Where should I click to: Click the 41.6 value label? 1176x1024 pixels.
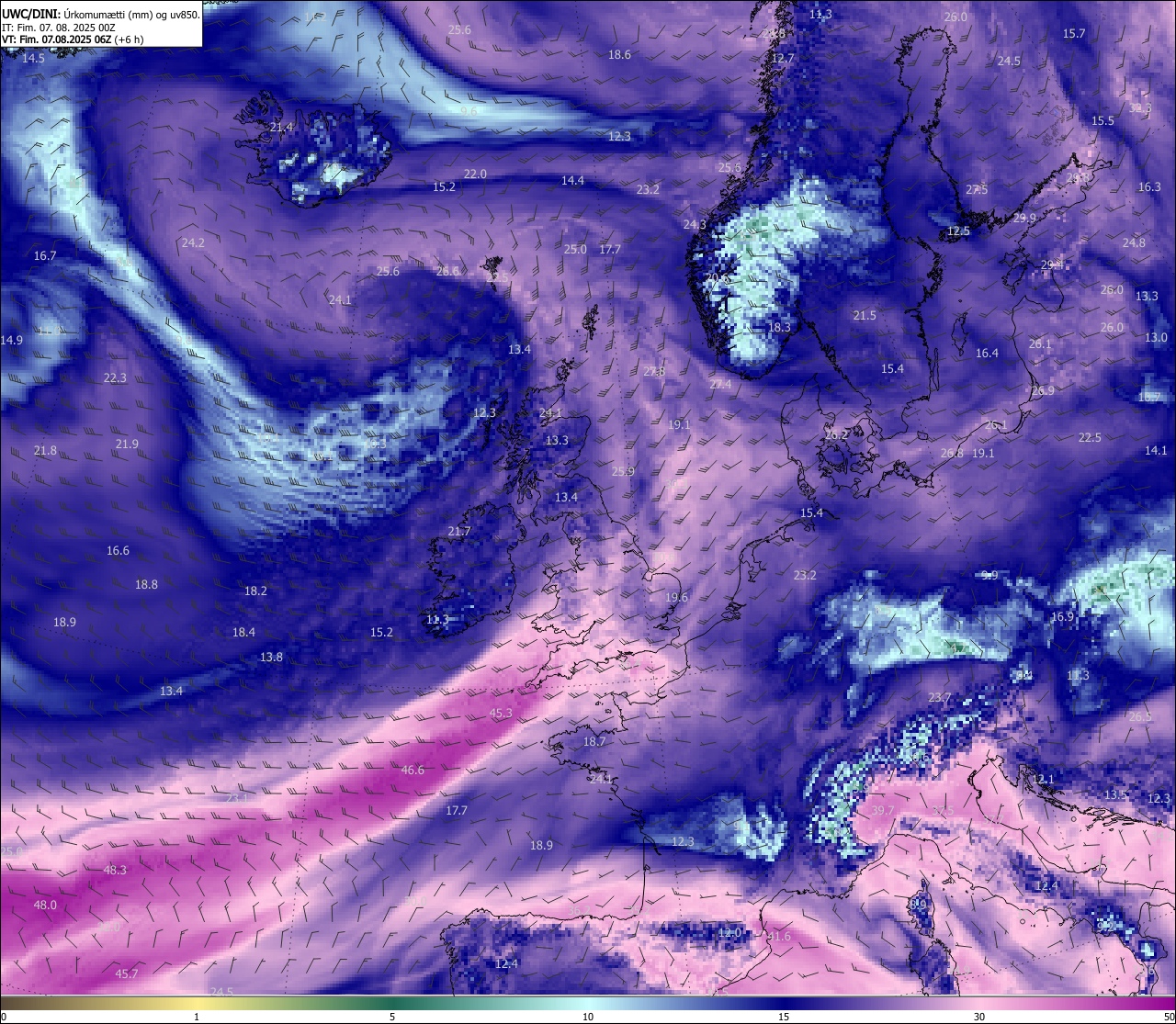tap(779, 936)
